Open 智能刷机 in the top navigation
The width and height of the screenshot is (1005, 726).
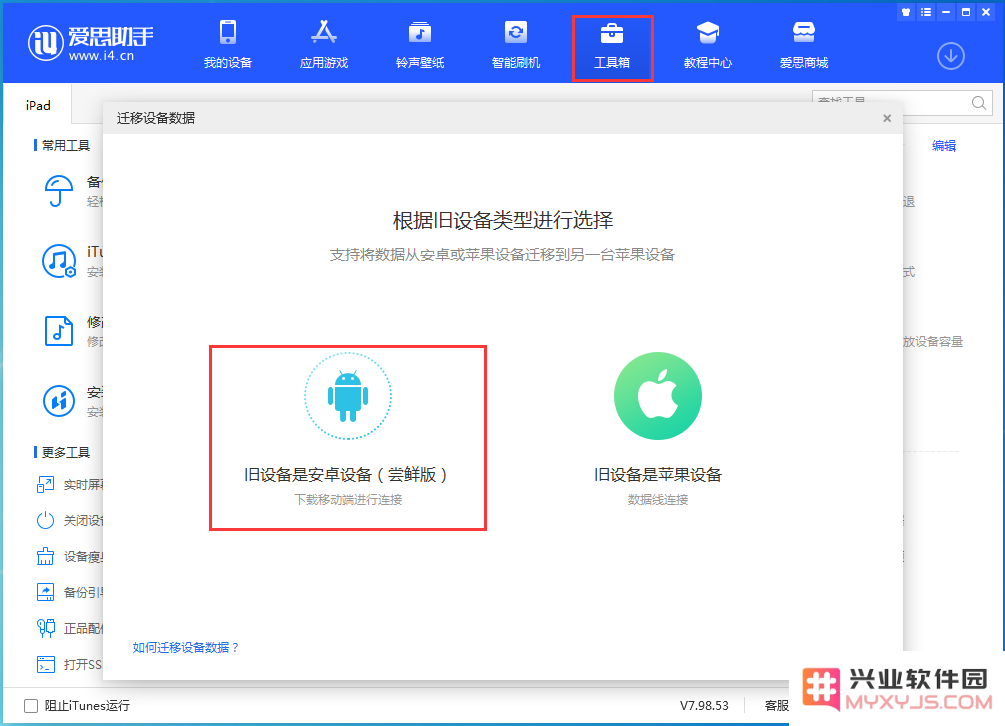click(516, 45)
